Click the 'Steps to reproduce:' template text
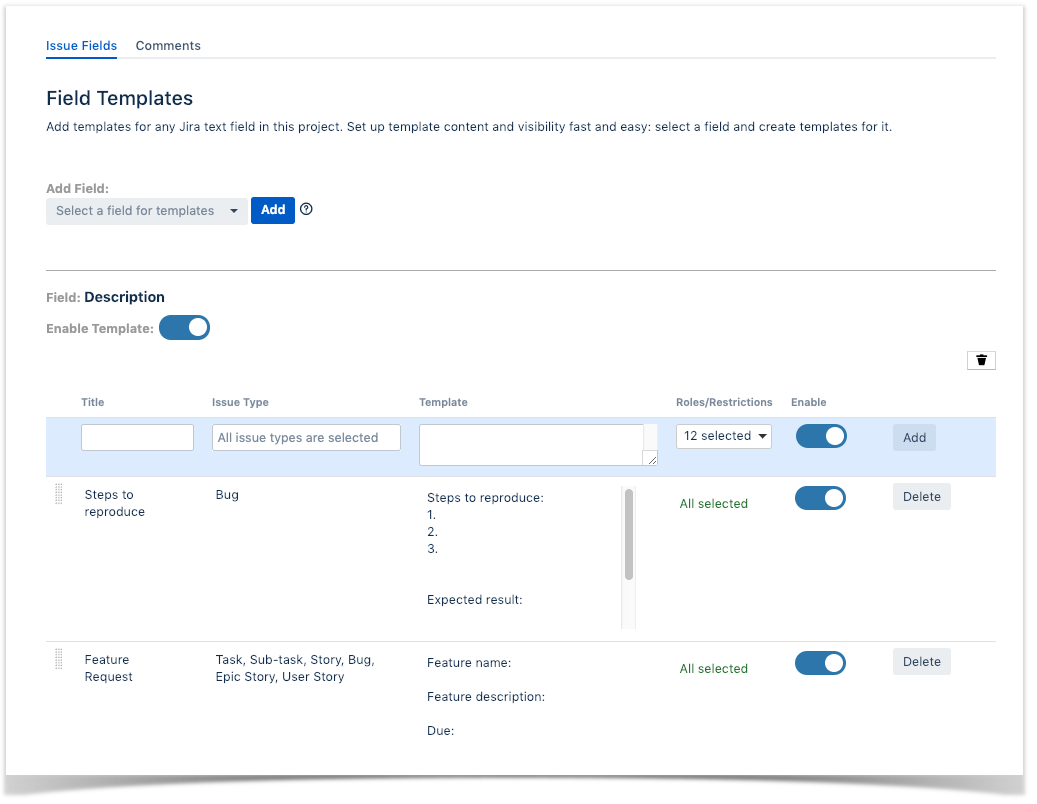This screenshot has width=1037, height=804. 485,498
